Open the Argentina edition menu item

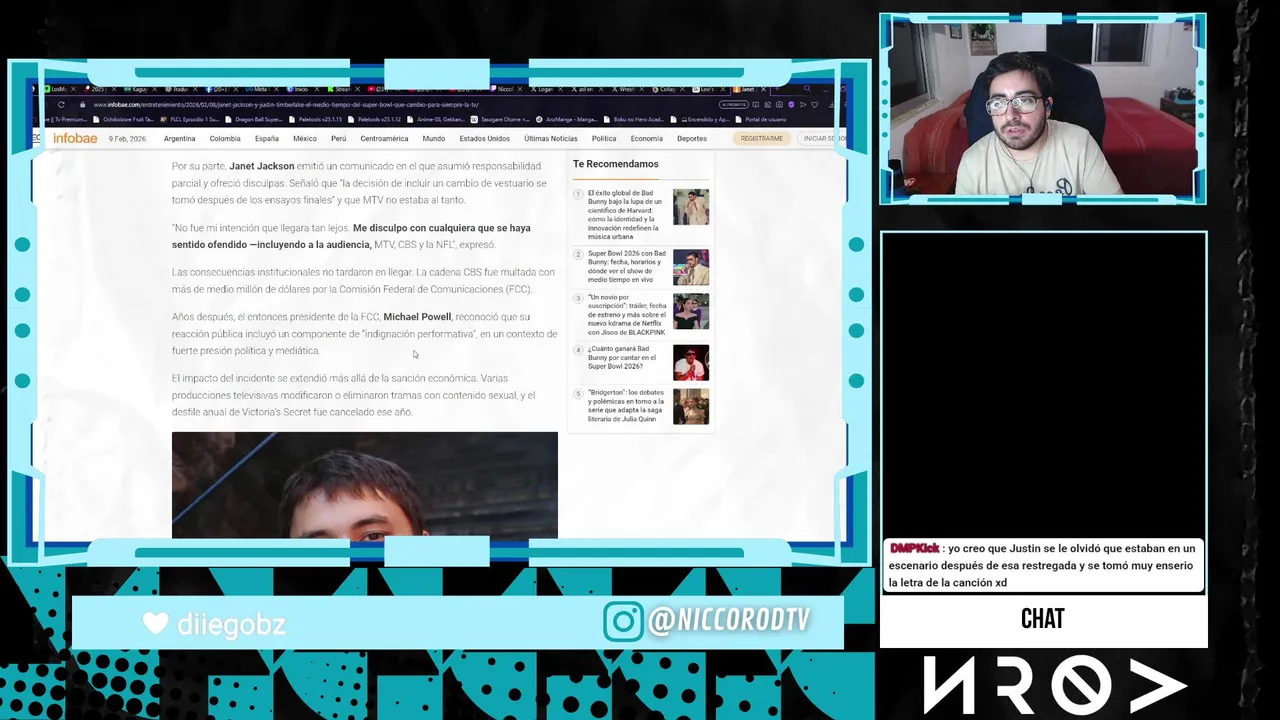pyautogui.click(x=179, y=139)
